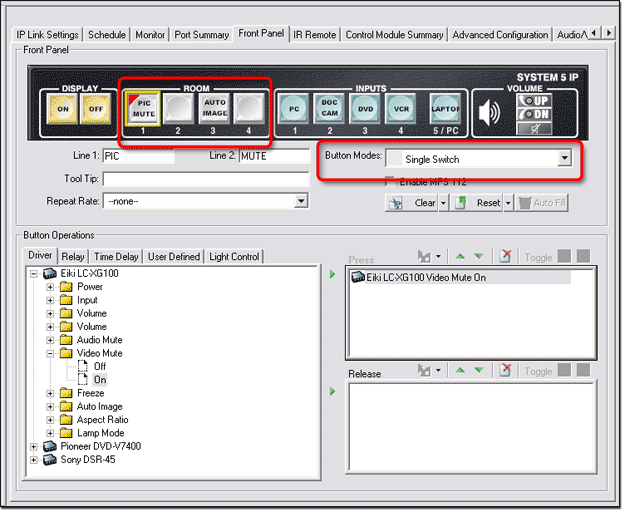Click the Clear button
This screenshot has width=630, height=517.
pos(418,202)
